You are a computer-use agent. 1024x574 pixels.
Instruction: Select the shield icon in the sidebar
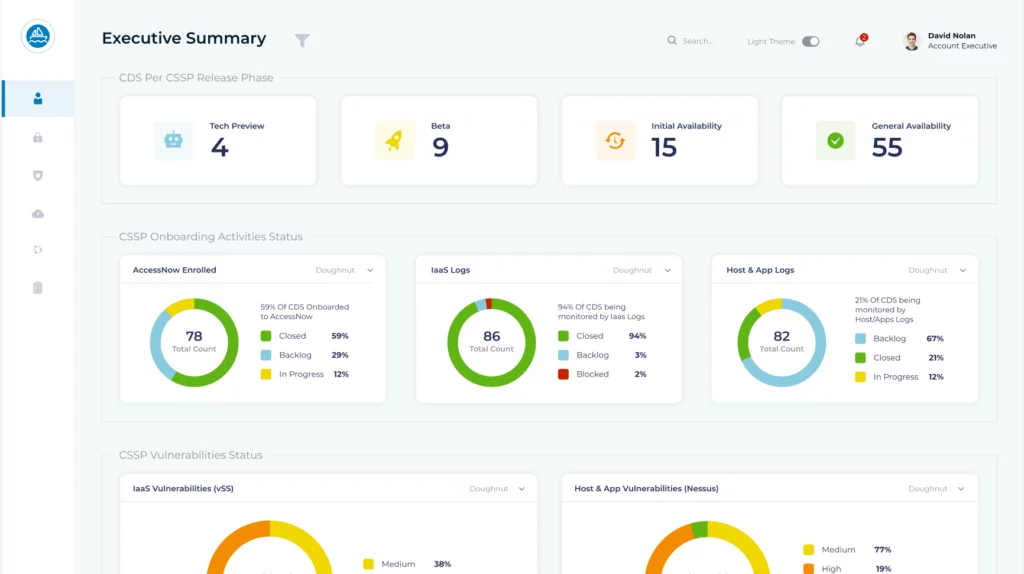click(x=38, y=175)
